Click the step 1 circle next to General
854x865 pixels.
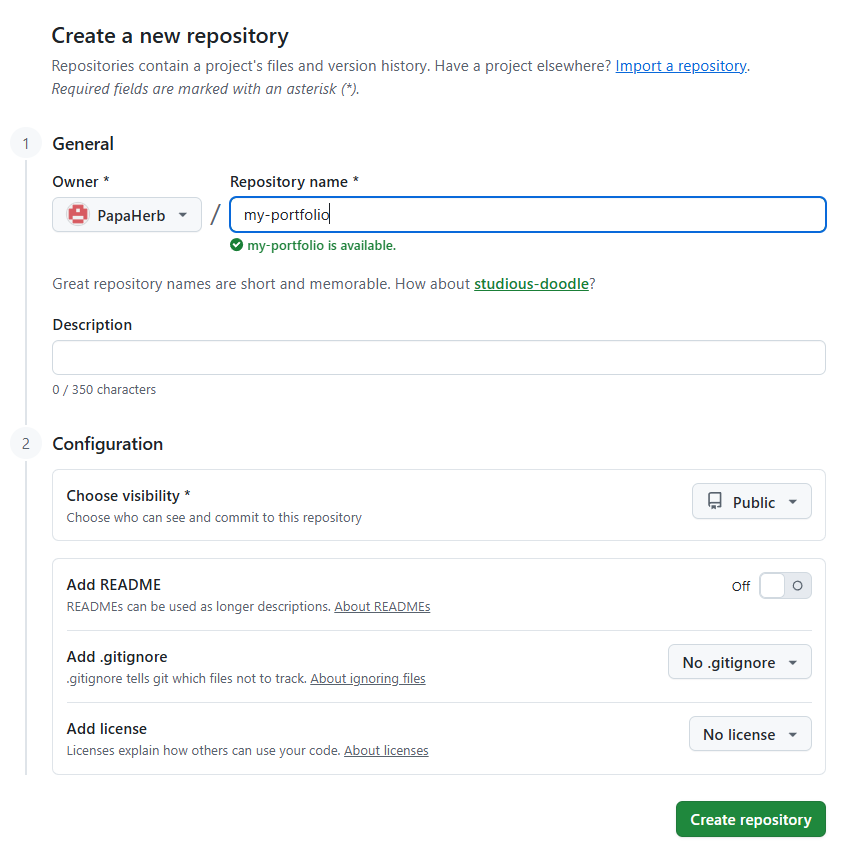point(25,143)
